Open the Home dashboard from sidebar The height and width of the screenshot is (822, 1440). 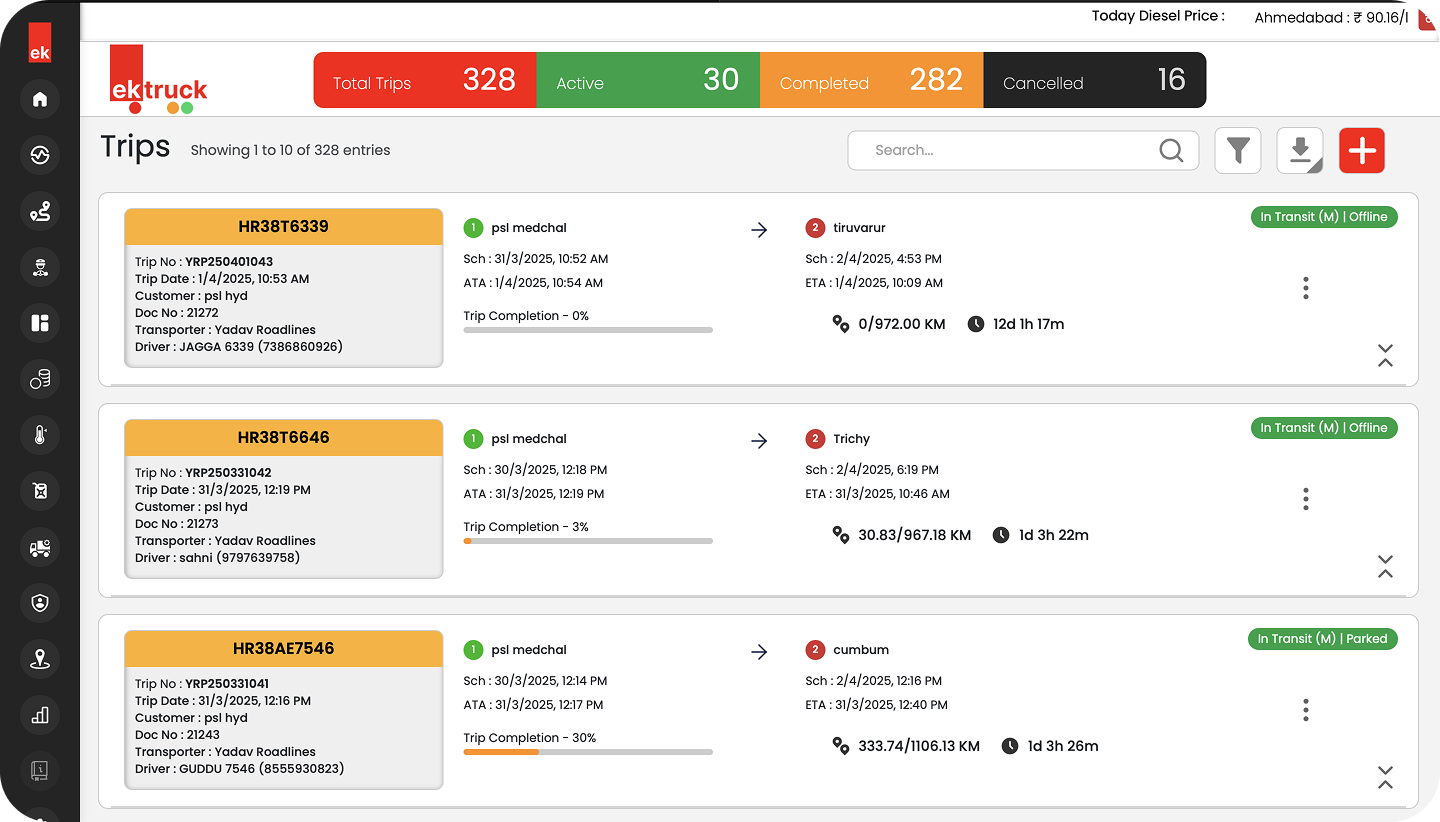pos(40,99)
